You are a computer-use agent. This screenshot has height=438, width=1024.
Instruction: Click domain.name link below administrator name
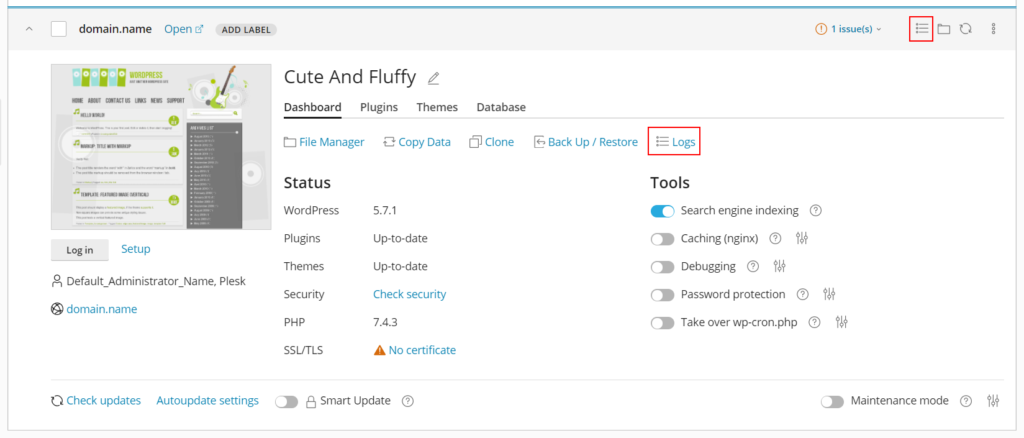click(x=102, y=309)
